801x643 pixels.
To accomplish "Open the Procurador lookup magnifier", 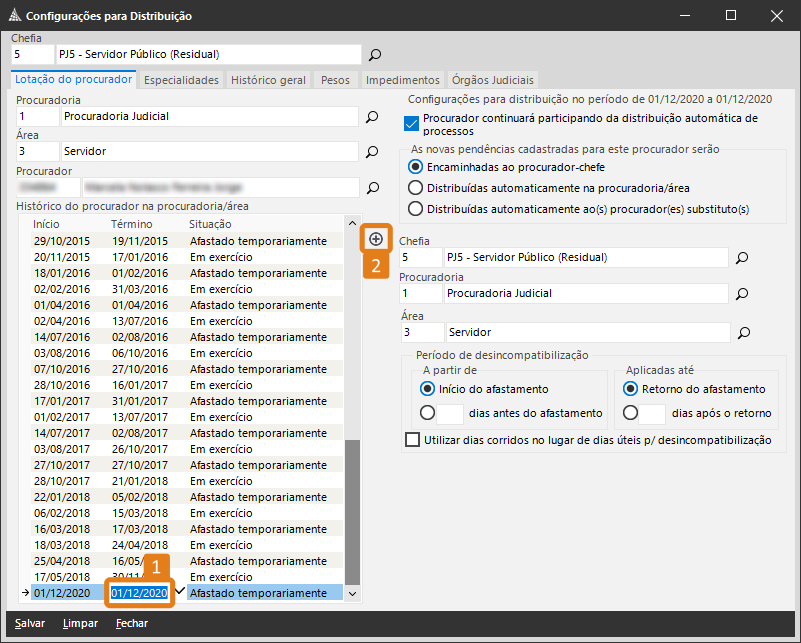I will pyautogui.click(x=372, y=187).
